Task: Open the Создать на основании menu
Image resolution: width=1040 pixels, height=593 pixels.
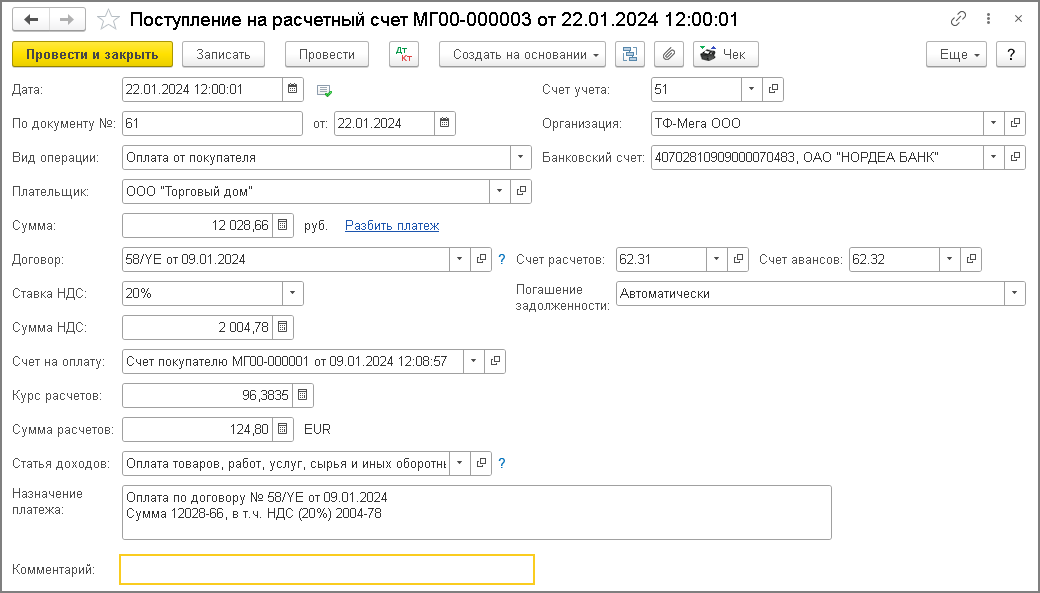Action: (522, 54)
